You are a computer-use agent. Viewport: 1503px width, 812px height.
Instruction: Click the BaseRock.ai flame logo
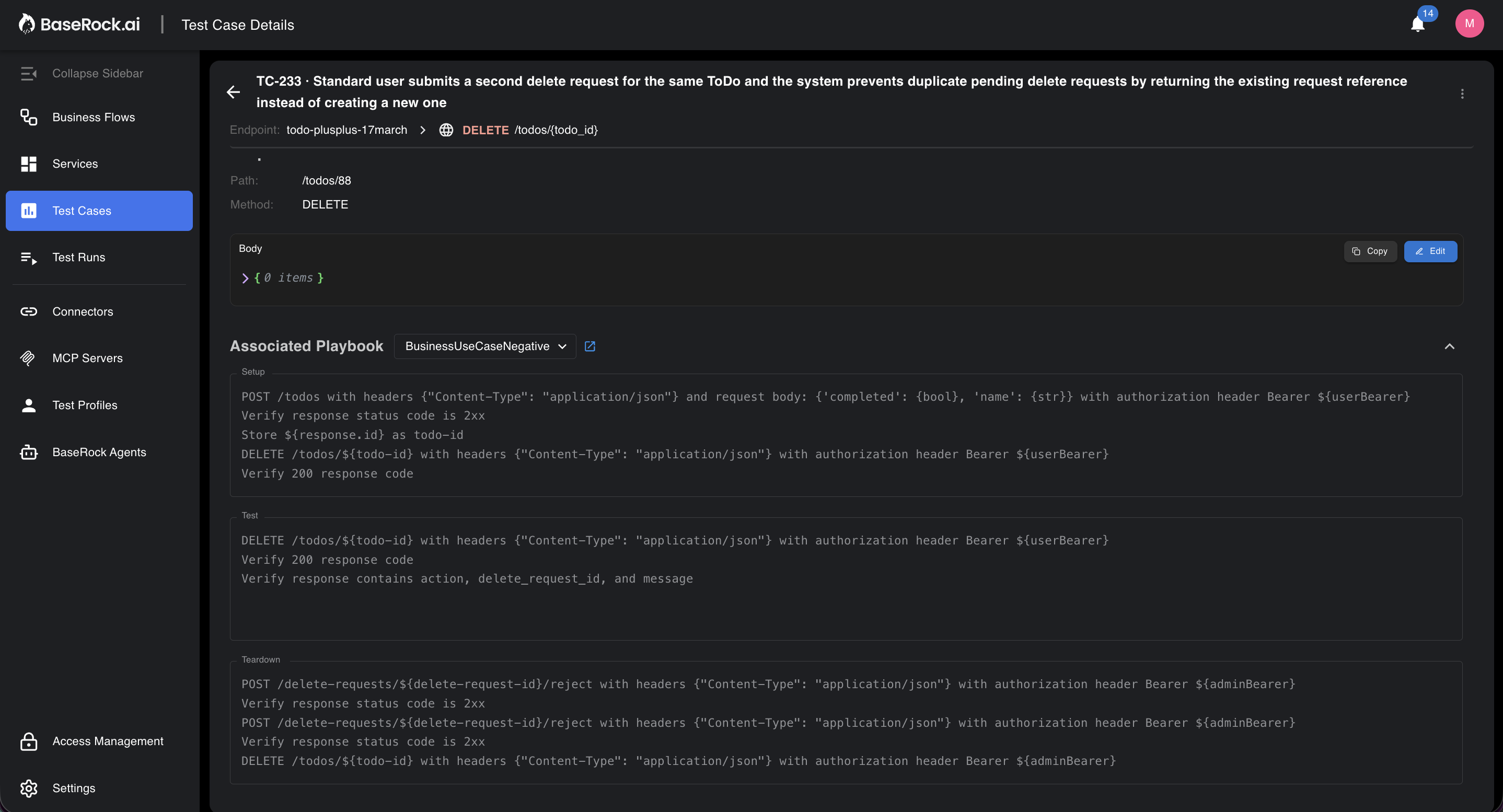pyautogui.click(x=26, y=24)
